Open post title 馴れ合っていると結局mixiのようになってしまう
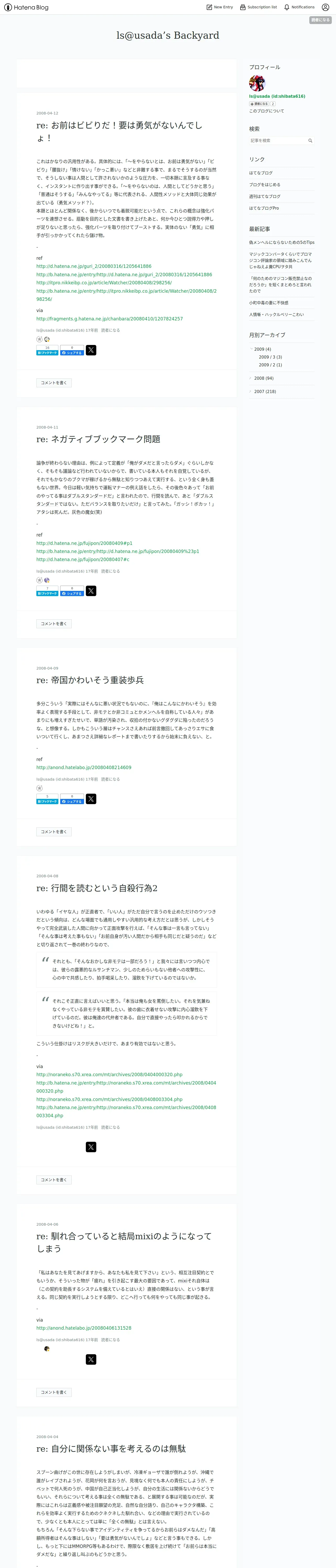This screenshot has width=336, height=1568. tap(124, 1242)
